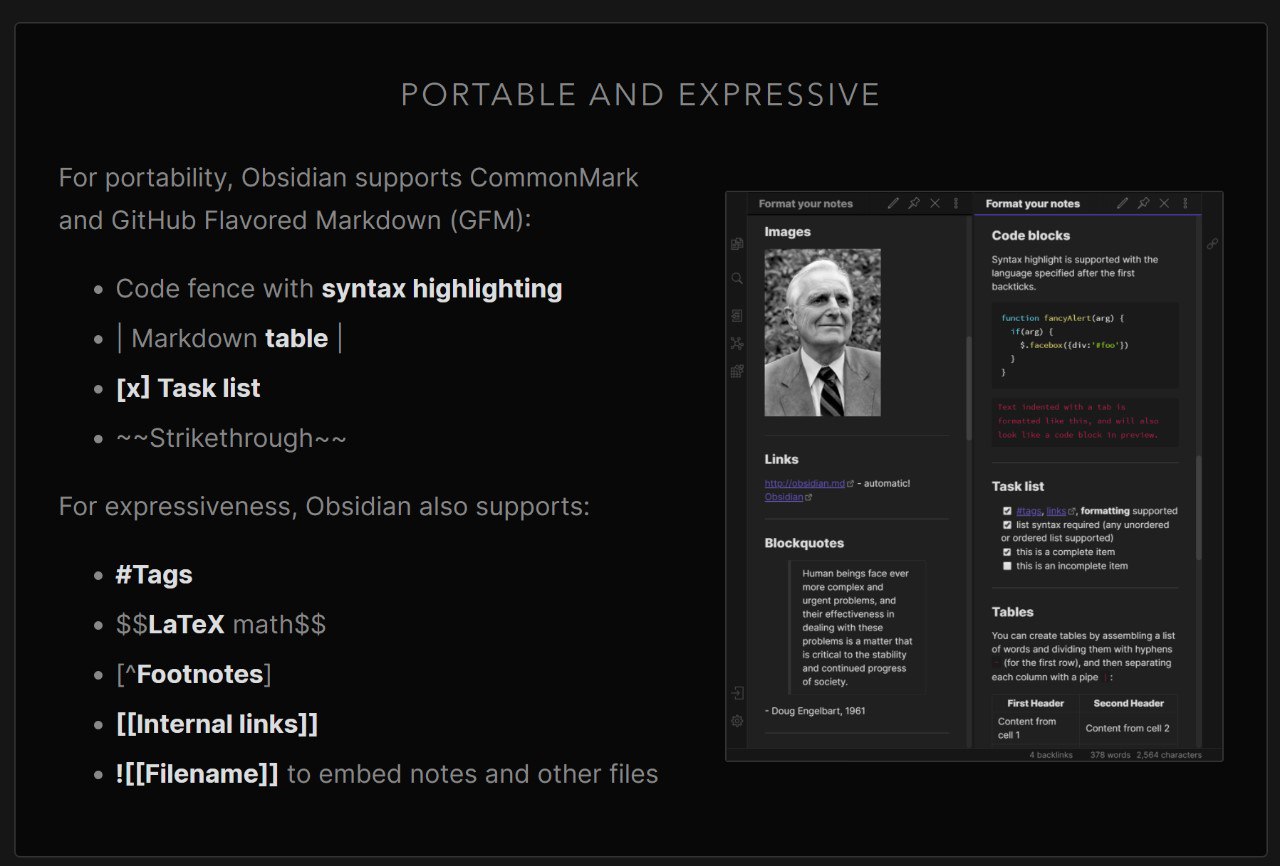Image resolution: width=1280 pixels, height=866 pixels.
Task: Click the left note pane scrollbar
Action: 968,388
